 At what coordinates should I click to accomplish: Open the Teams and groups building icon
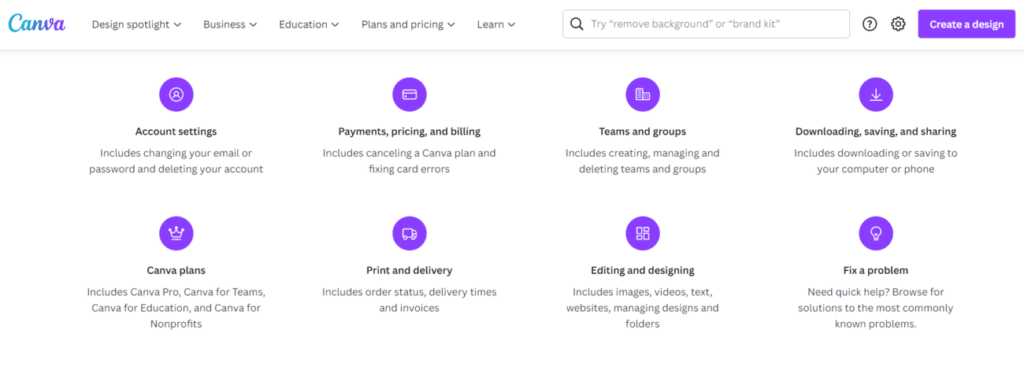[643, 95]
